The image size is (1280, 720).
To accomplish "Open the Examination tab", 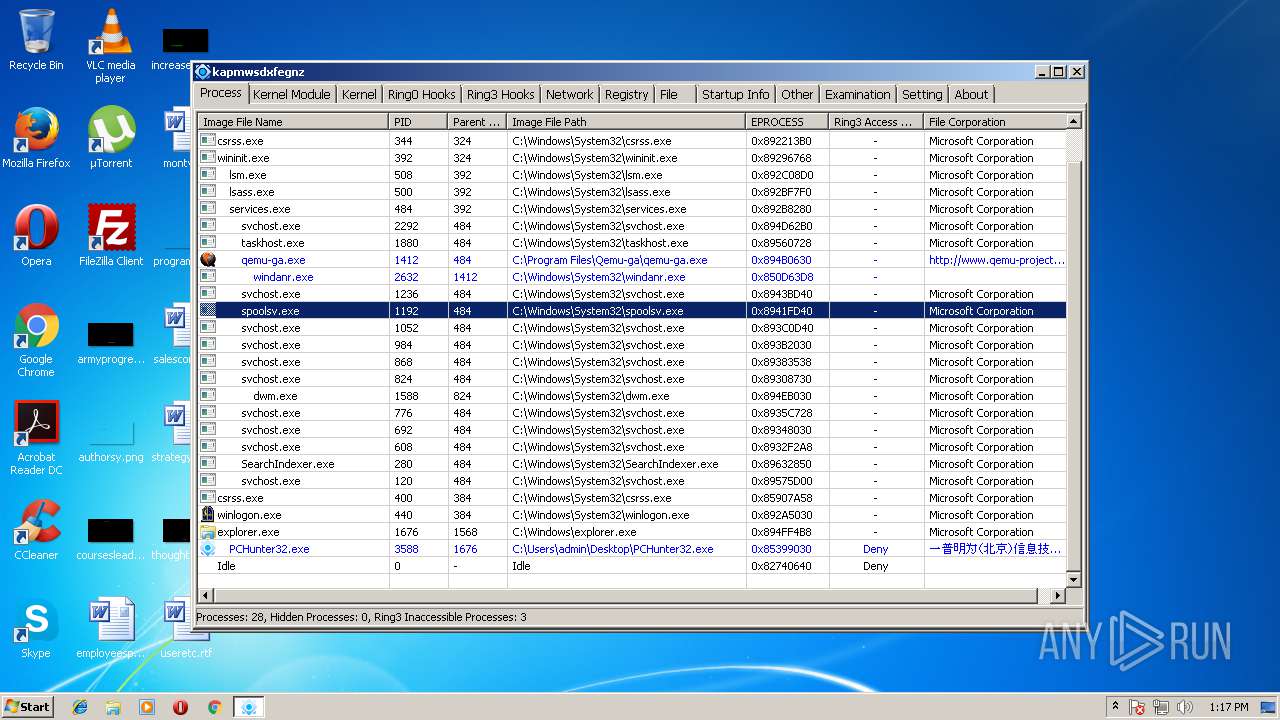I will click(x=857, y=94).
